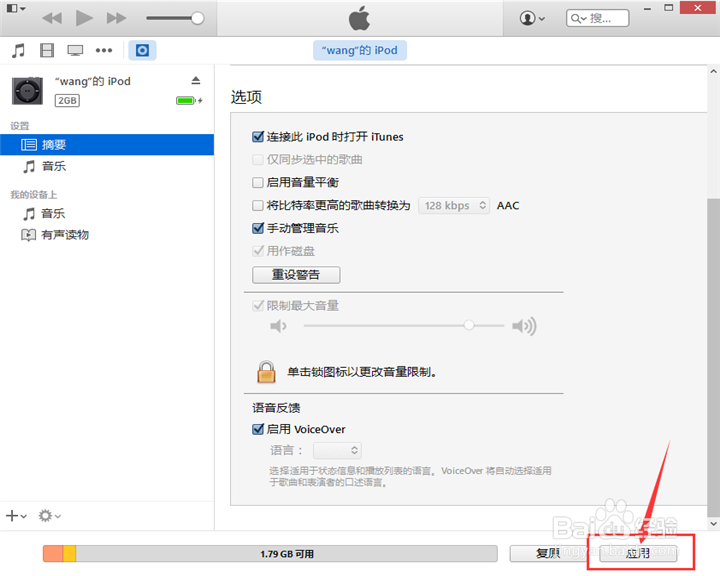Select 摘要 in the settings sidebar

[x=107, y=145]
